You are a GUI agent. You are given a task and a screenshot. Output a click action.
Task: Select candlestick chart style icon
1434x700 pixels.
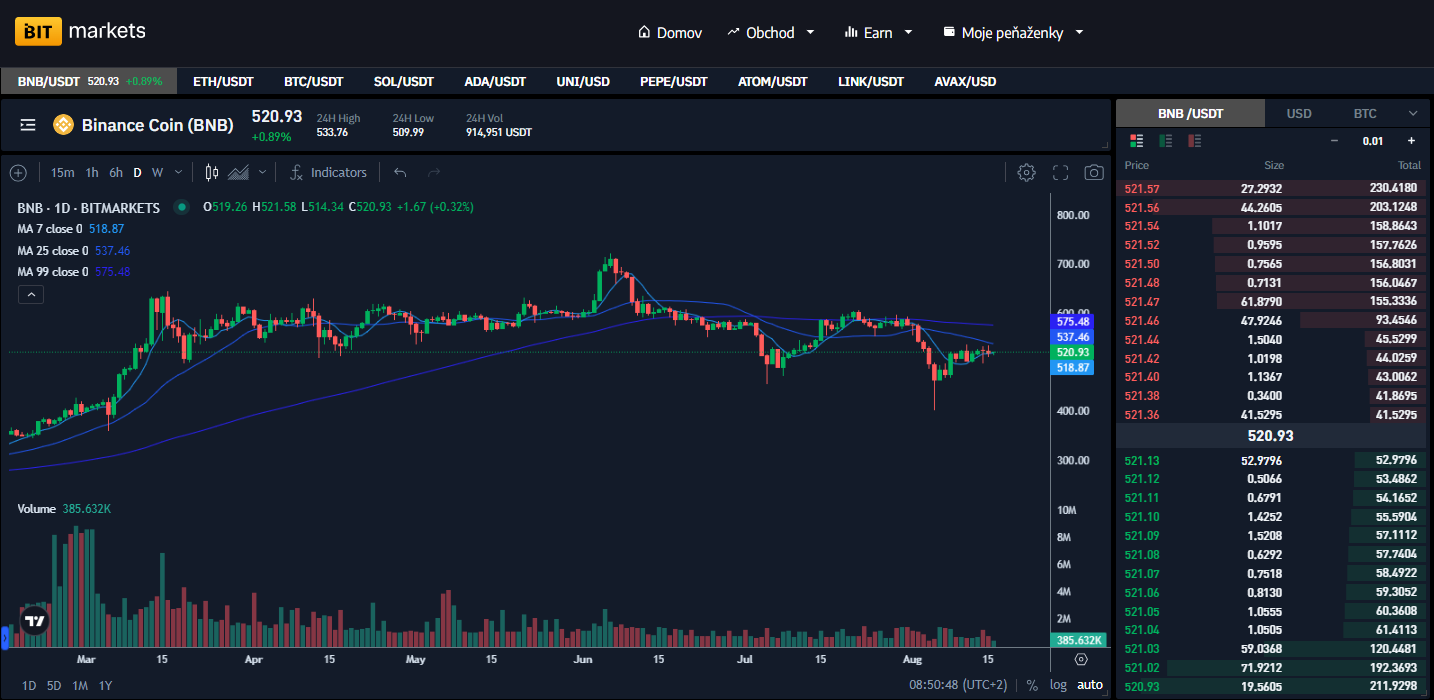[x=211, y=173]
